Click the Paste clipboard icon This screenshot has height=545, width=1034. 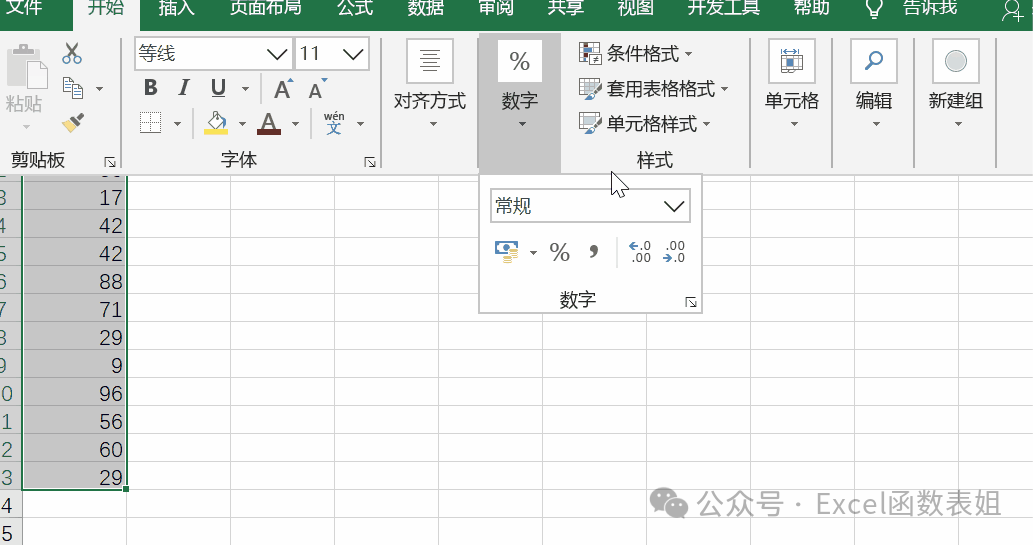point(26,66)
